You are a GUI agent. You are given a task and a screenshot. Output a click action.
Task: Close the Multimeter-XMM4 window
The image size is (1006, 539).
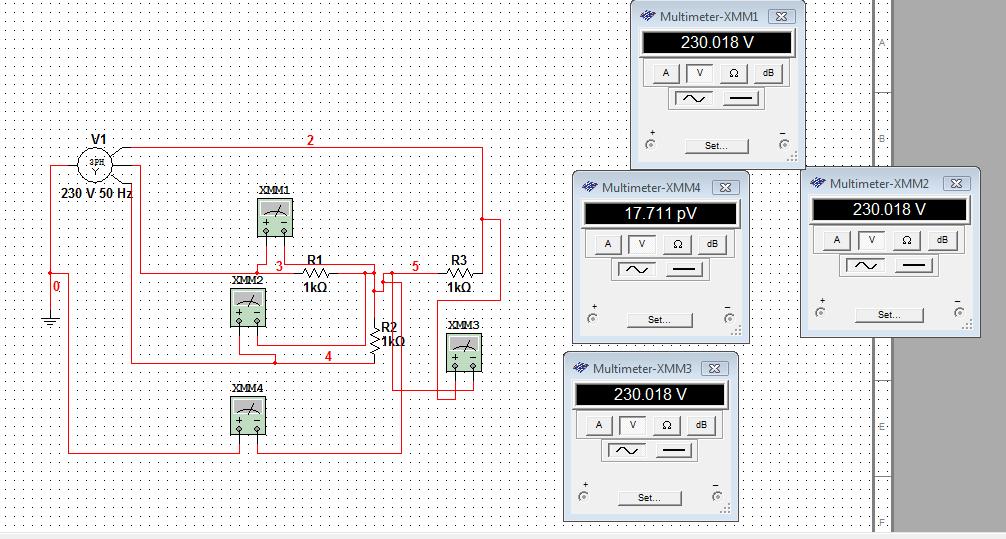pyautogui.click(x=726, y=187)
